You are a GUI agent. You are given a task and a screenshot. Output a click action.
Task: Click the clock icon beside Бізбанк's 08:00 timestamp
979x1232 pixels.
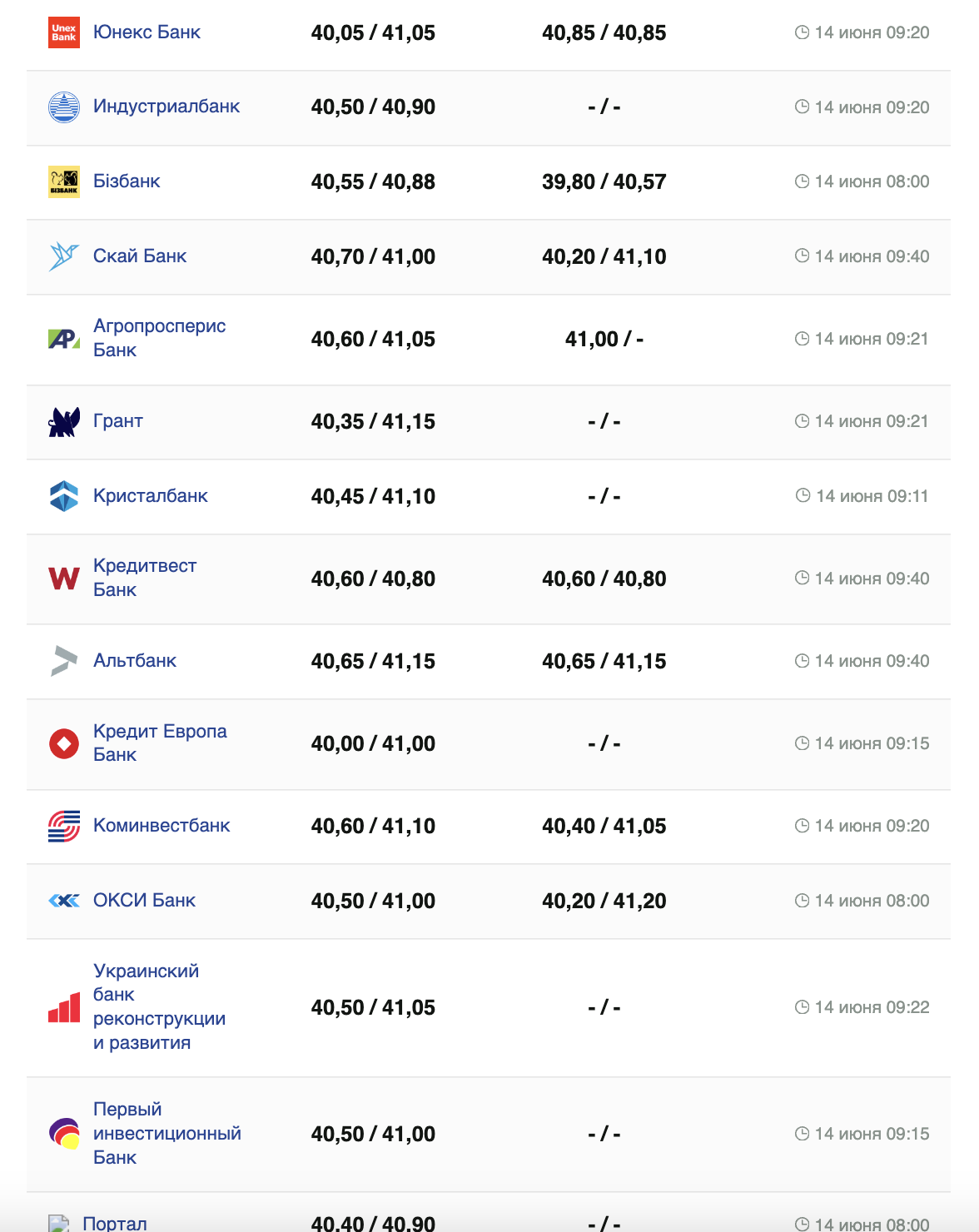[x=802, y=181]
